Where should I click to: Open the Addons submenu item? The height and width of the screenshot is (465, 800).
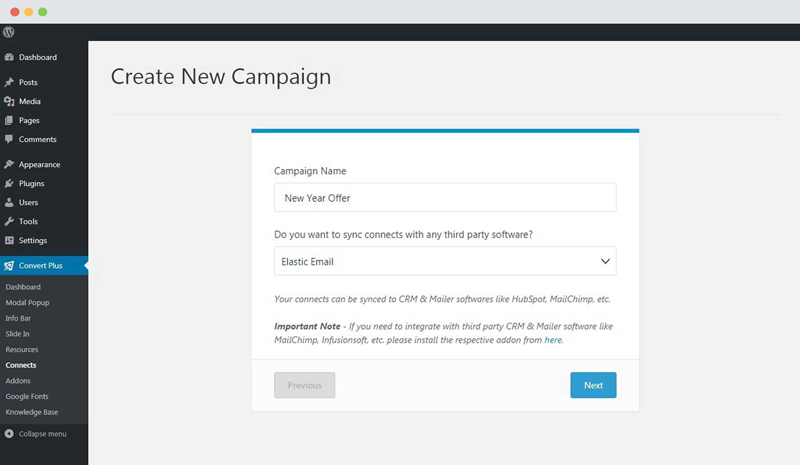18,381
